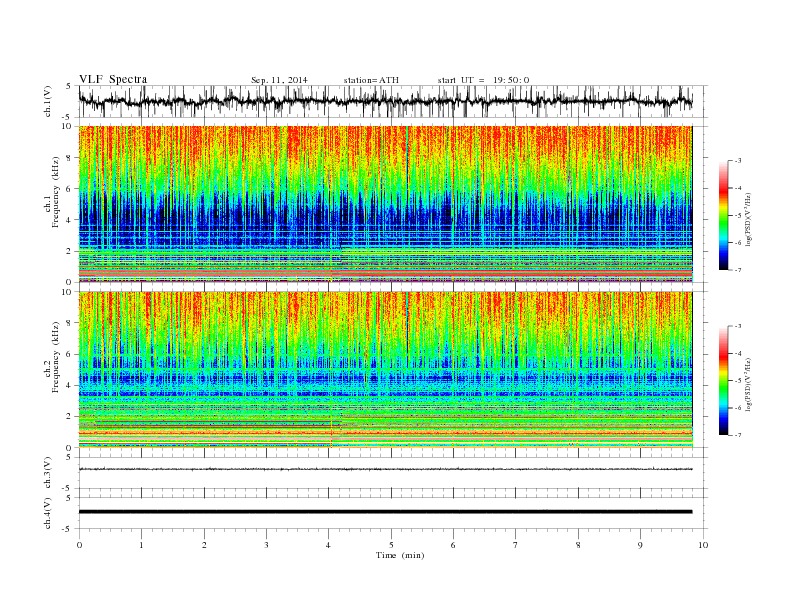
Task: Click the "8" tick on the time axis
Action: pyautogui.click(x=578, y=545)
